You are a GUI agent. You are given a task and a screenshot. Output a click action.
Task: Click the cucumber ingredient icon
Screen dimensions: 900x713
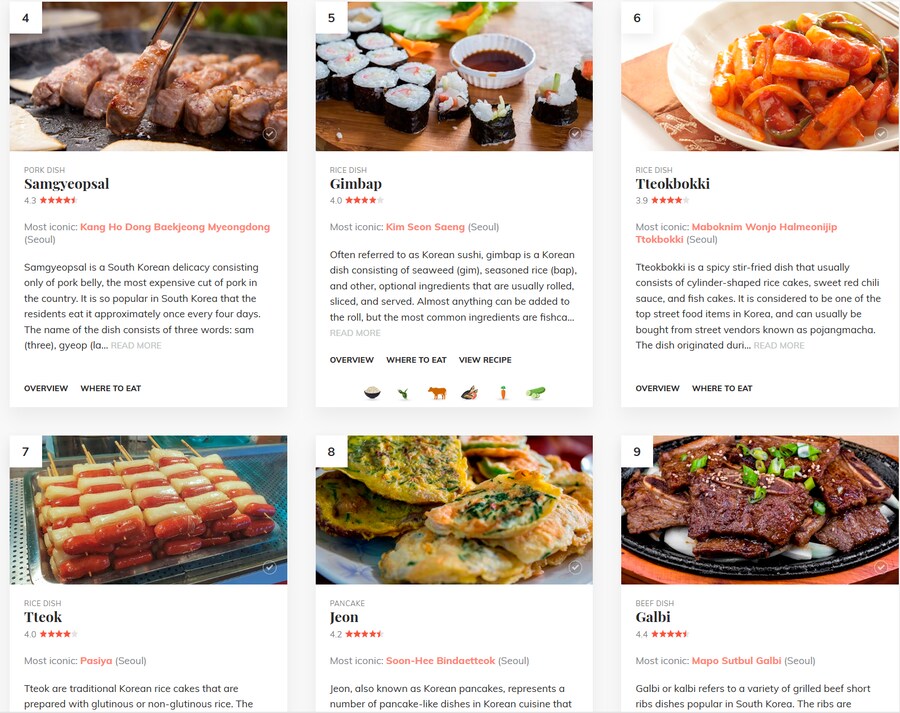(536, 393)
